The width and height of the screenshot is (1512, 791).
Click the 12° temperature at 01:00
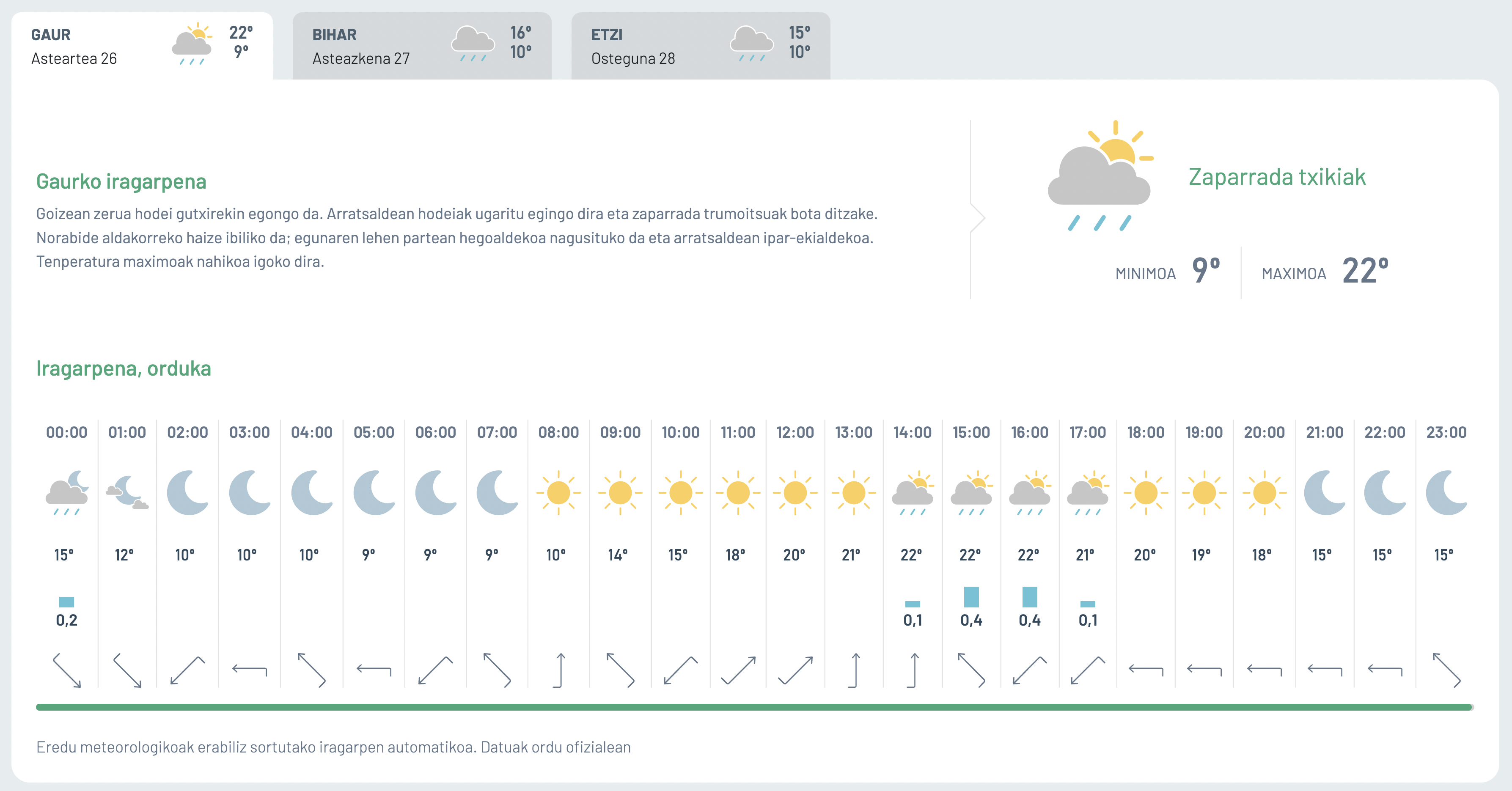pyautogui.click(x=124, y=555)
